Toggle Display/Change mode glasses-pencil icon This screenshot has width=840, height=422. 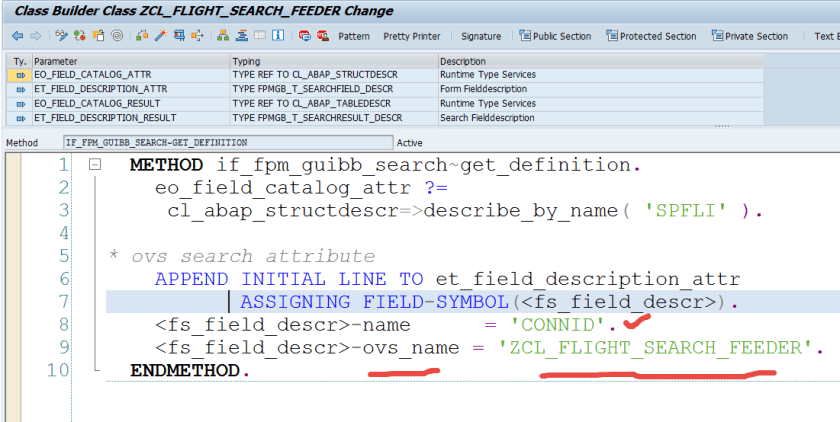[62, 36]
